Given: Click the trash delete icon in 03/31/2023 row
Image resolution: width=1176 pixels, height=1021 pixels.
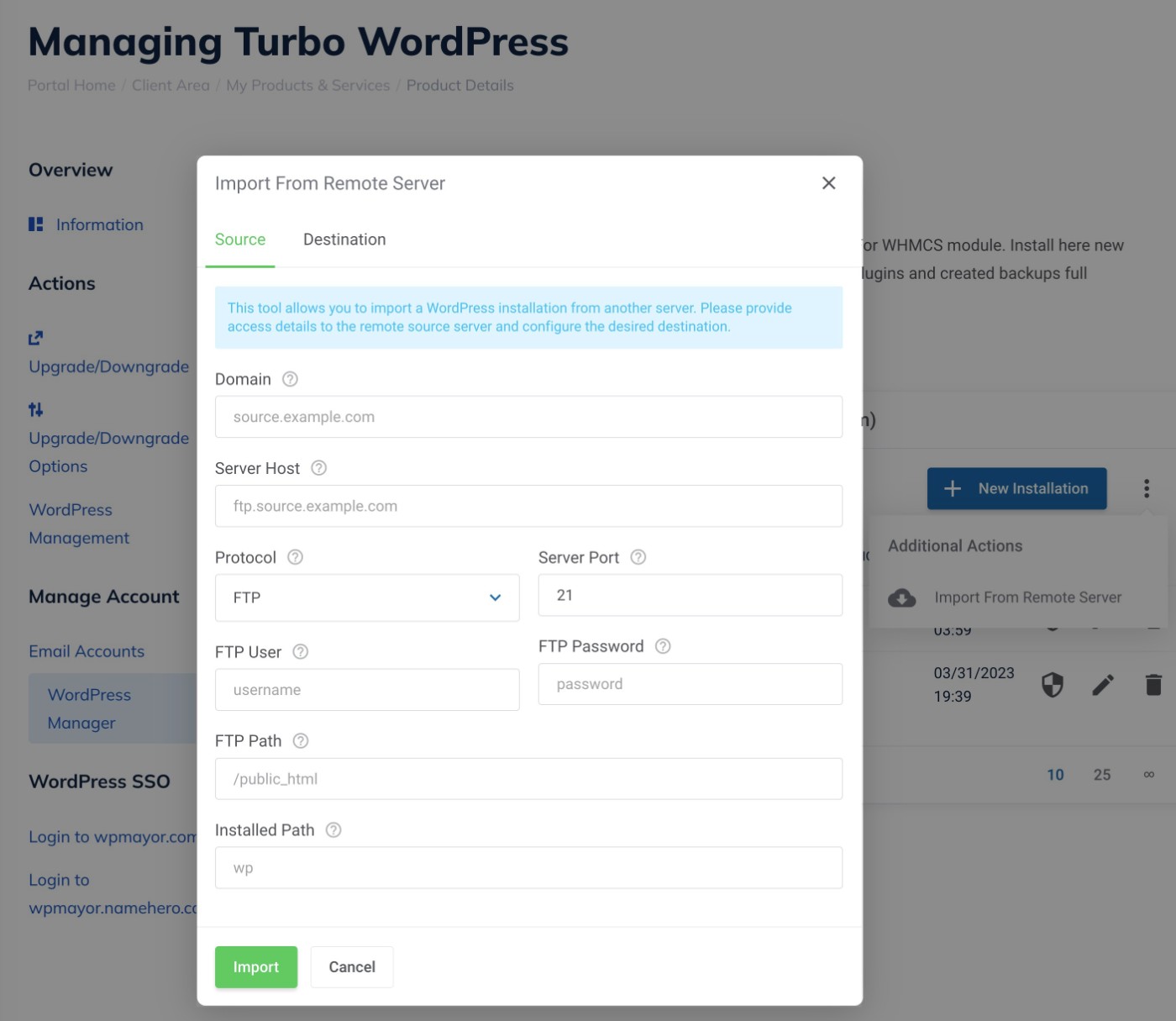Looking at the screenshot, I should point(1154,685).
